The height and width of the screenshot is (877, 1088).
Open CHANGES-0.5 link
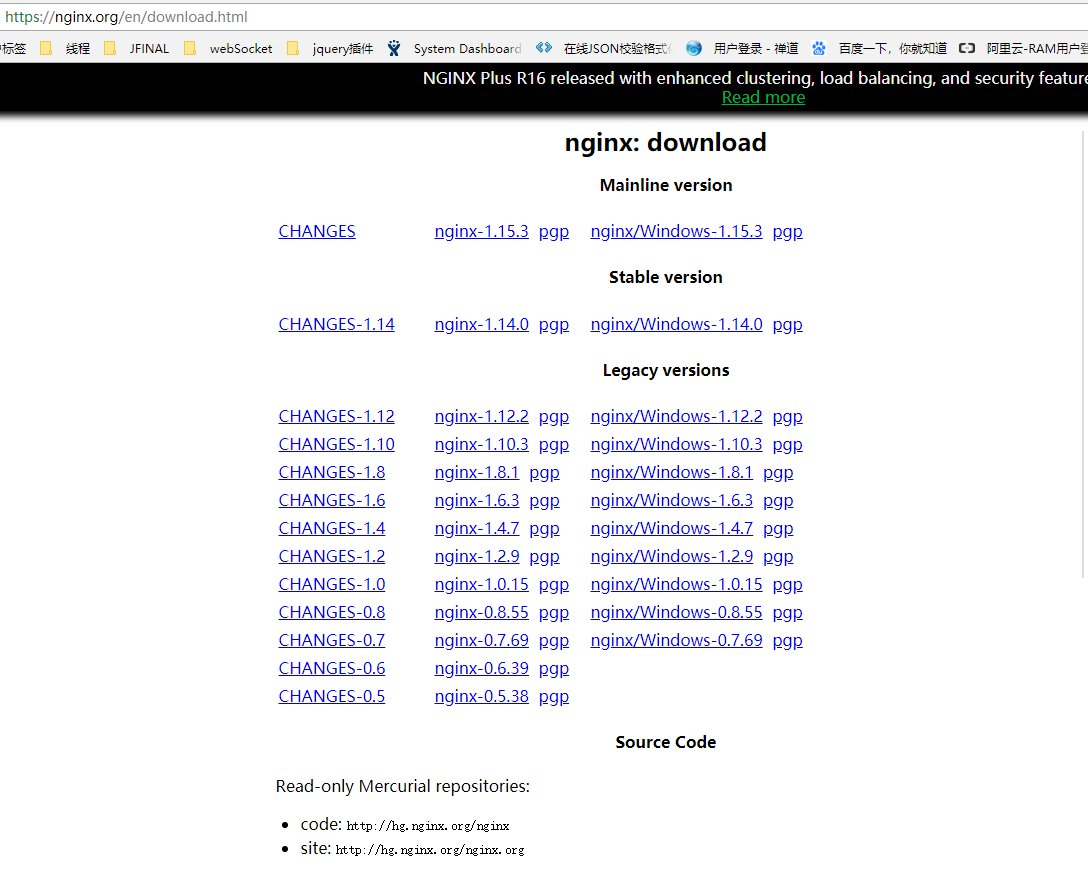coord(332,697)
